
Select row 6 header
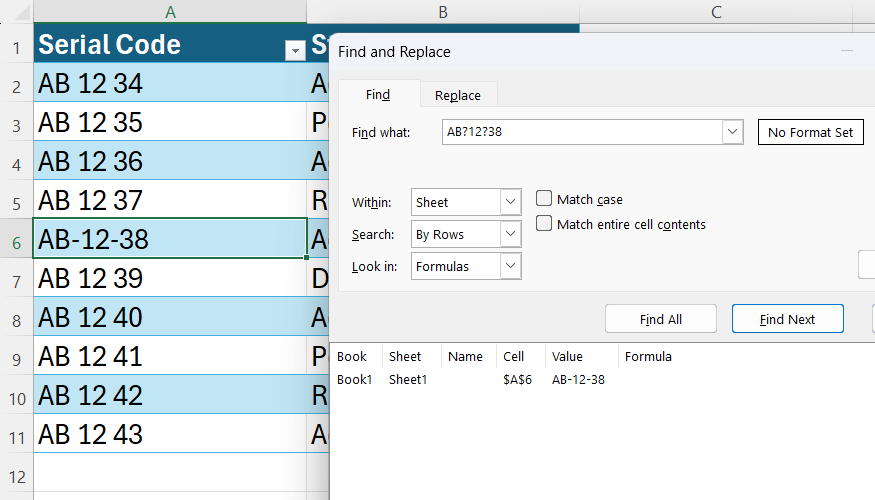coord(17,243)
